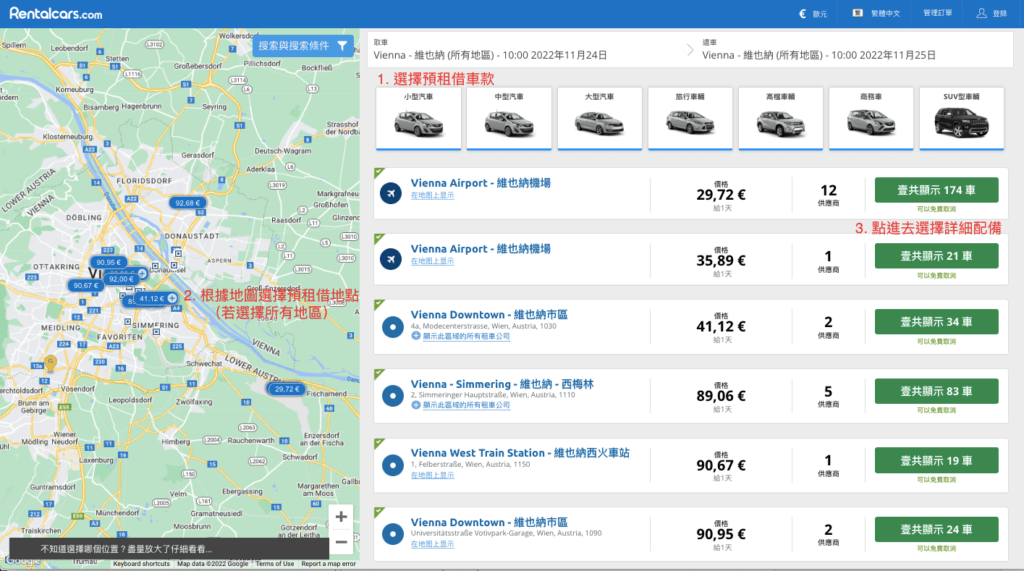Click the 5 供應商 supplier count

point(828,395)
